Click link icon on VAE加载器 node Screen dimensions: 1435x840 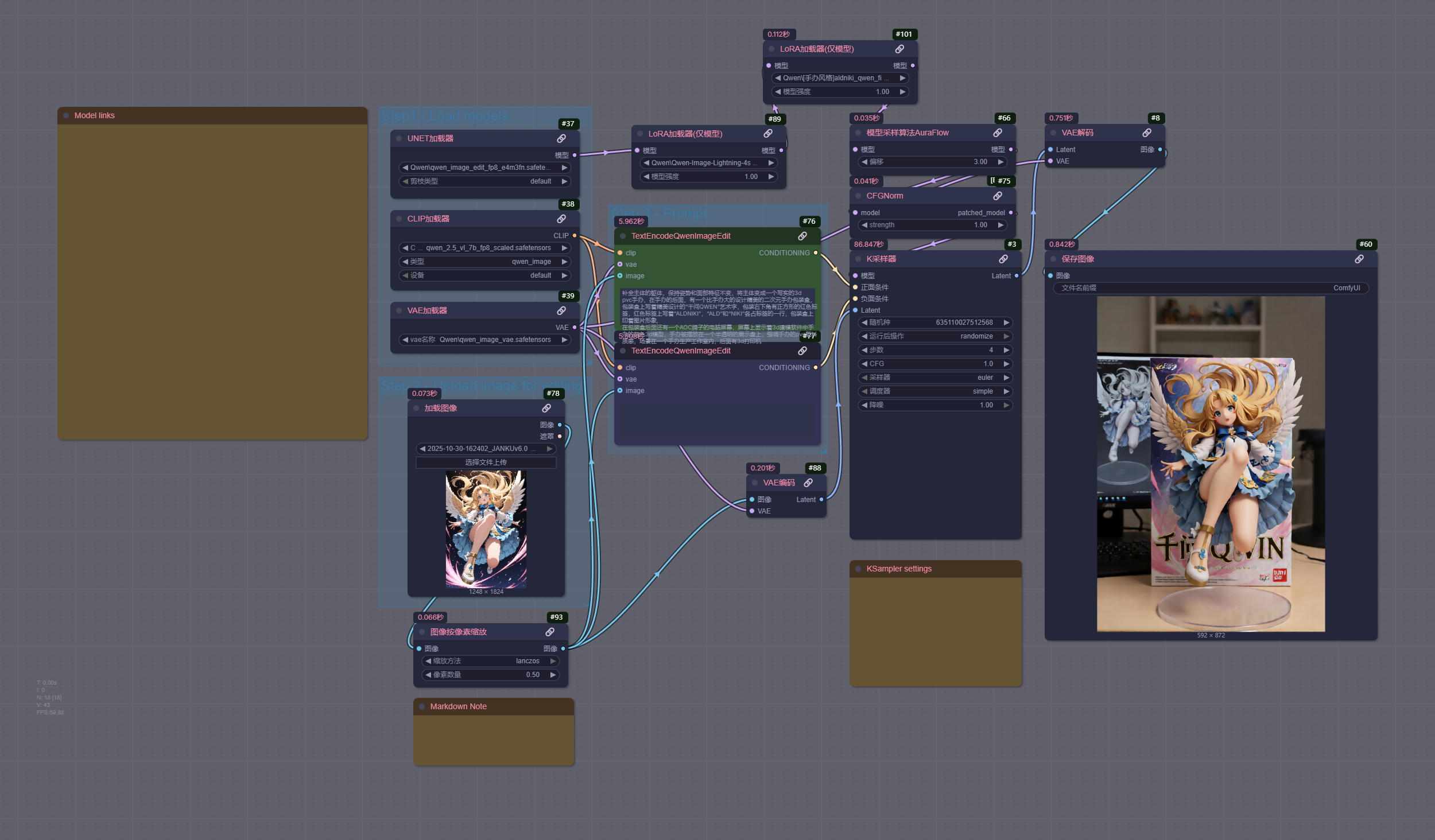click(561, 310)
